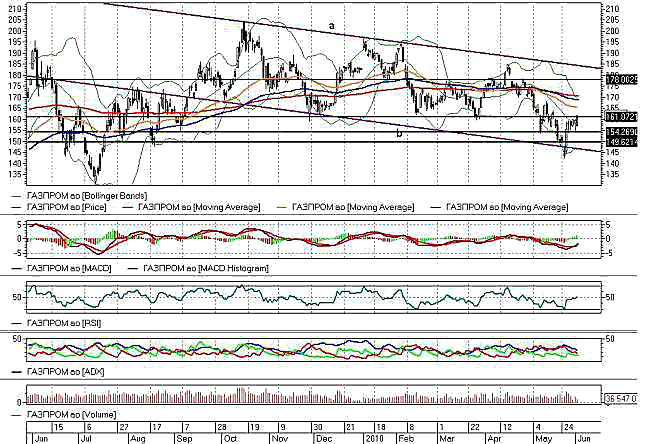
Task: Click the Dec month label
Action: pos(324,438)
